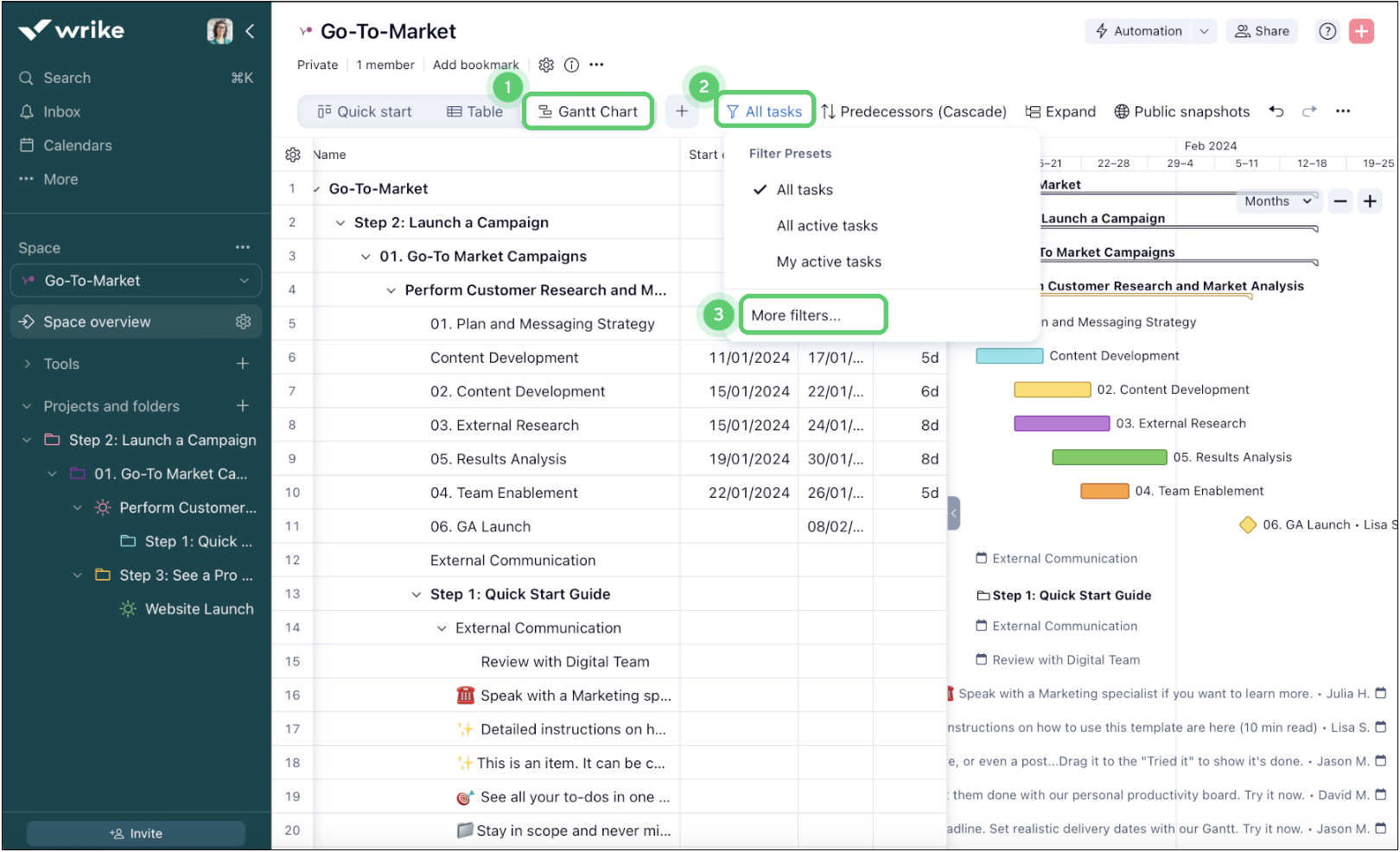Select the All tasks filter preset checkmark
Image resolution: width=1400 pixels, height=852 pixels.
point(760,189)
